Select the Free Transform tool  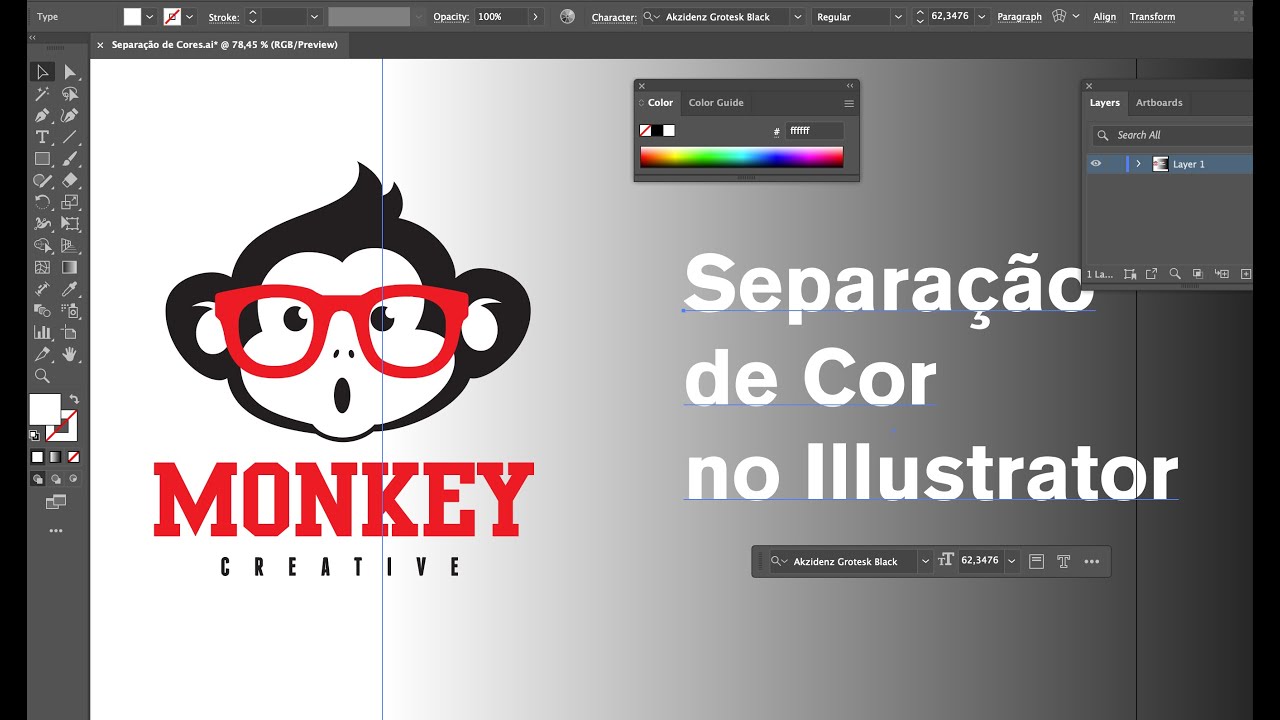click(x=70, y=224)
